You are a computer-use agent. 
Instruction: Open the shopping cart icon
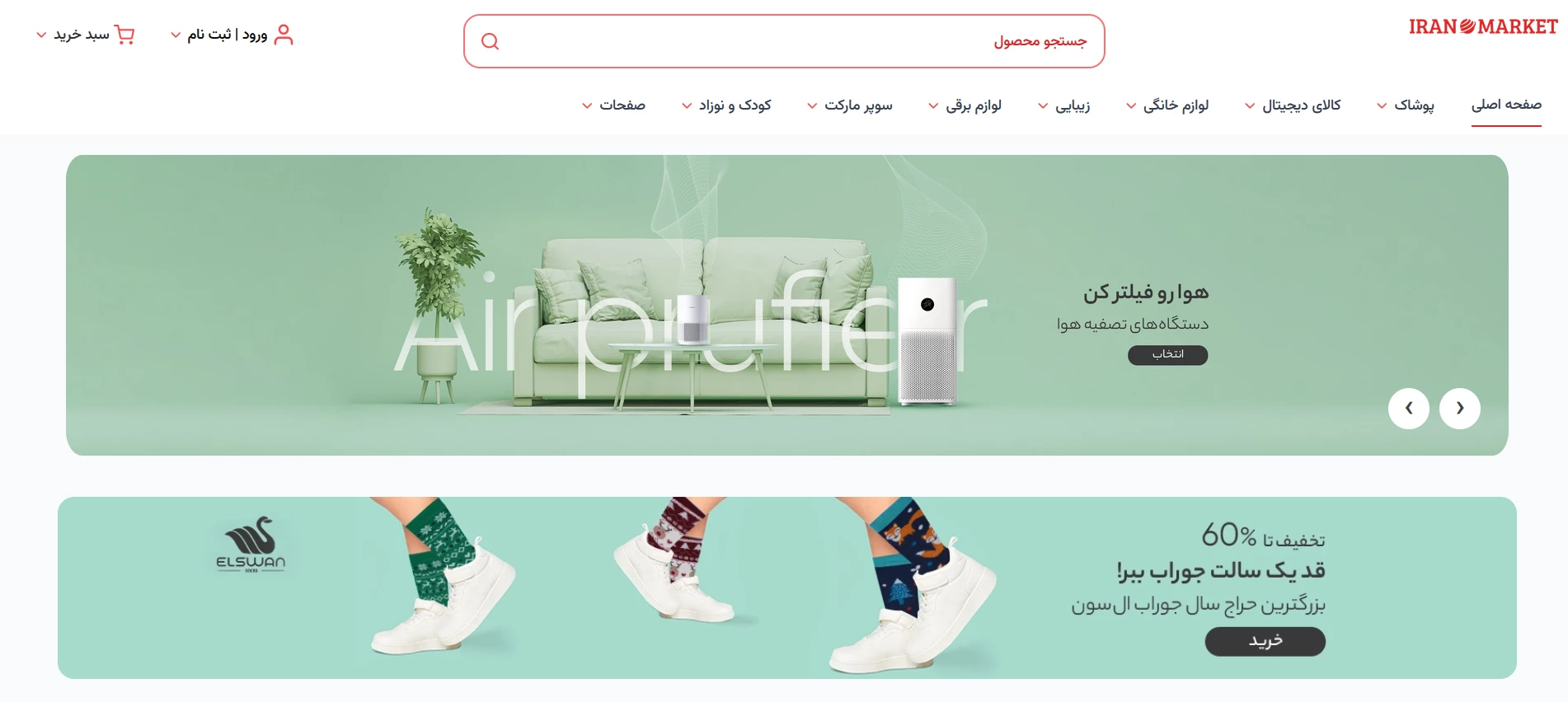click(124, 35)
